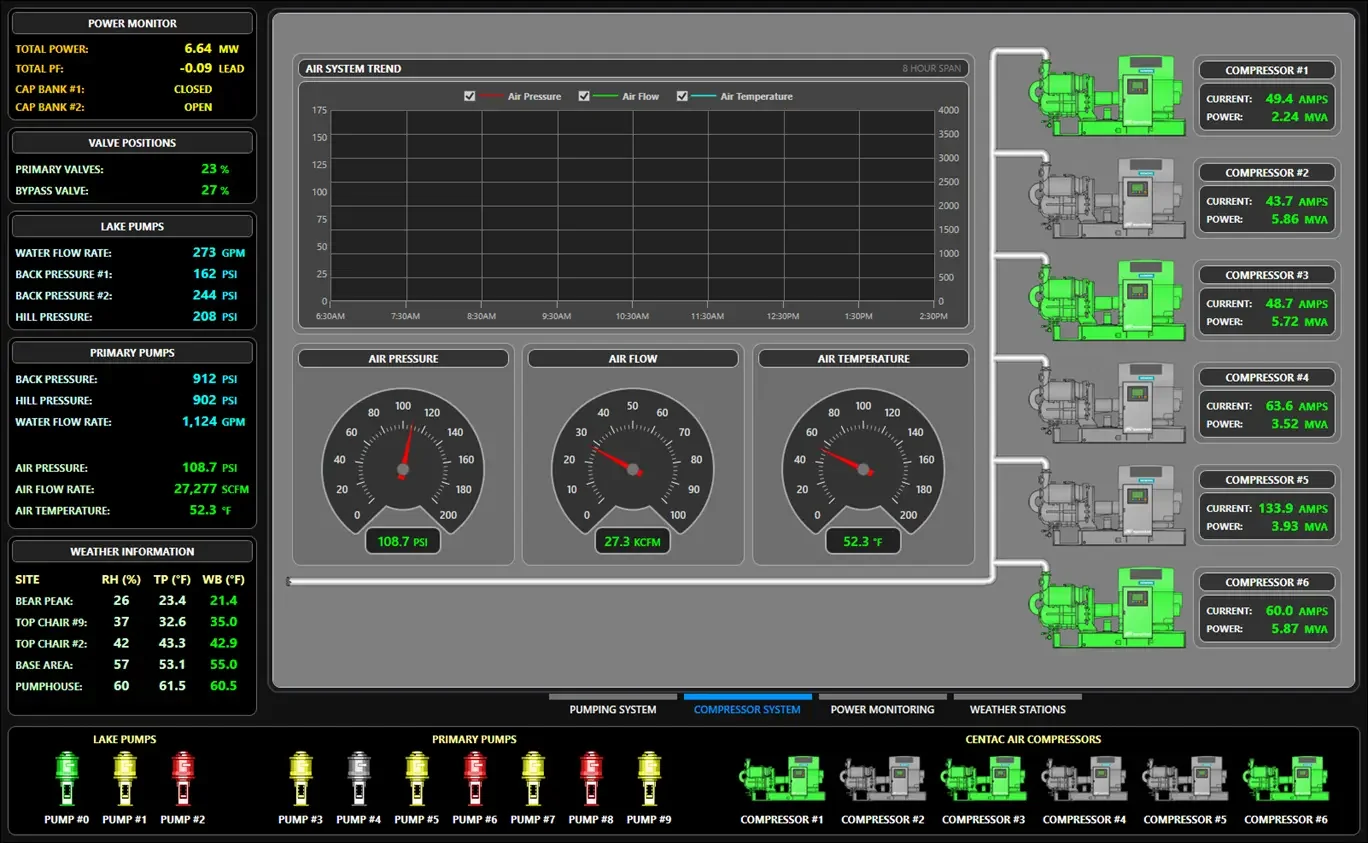
Task: Expand the Weather Information panel header
Action: point(132,550)
